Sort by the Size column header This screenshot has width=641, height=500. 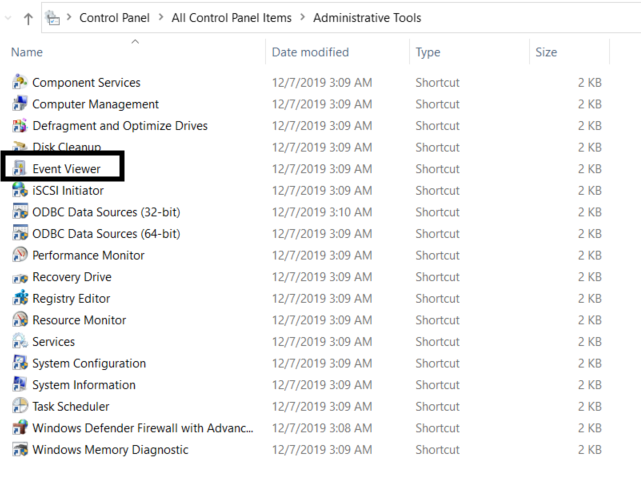pos(546,52)
